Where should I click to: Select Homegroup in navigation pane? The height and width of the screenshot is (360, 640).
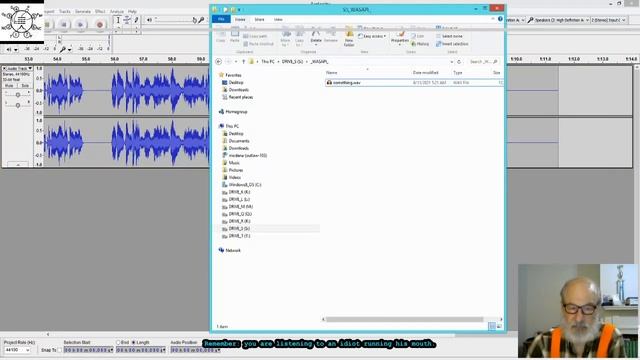coord(233,111)
